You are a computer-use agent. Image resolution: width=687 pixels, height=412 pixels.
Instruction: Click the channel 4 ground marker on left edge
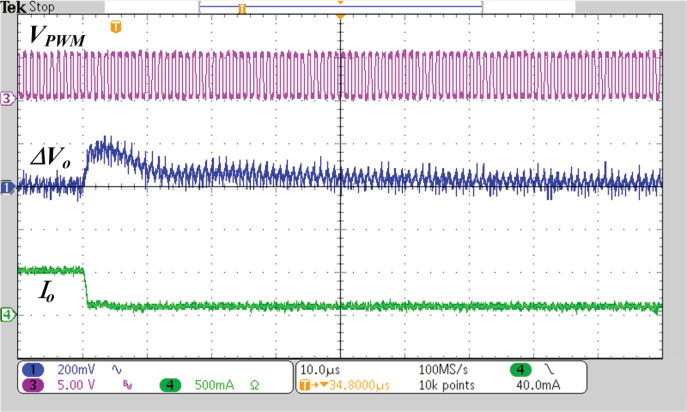coord(7,316)
